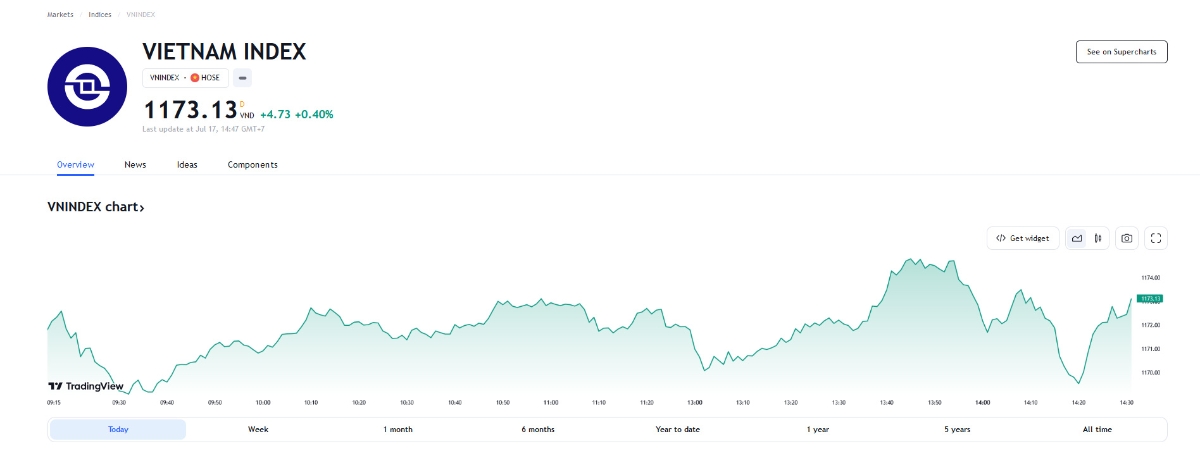The width and height of the screenshot is (1200, 458).
Task: Click the See on Supercharts button
Action: 1121,51
